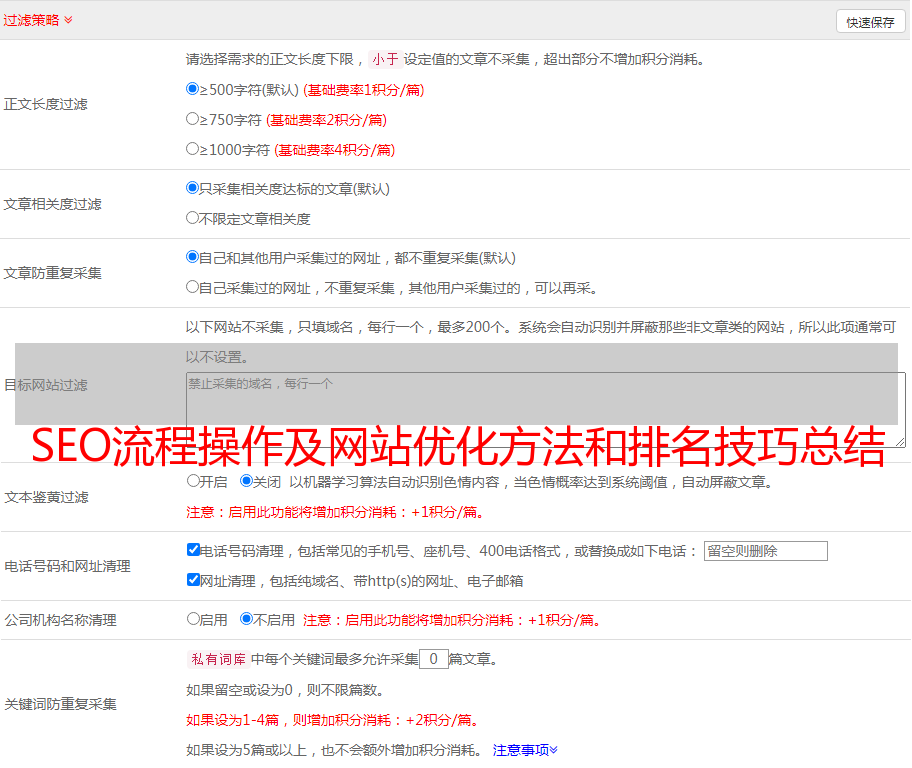Viewport: 912px width, 768px height.
Task: Toggle the 网址清理 checkbox
Action: coord(193,580)
